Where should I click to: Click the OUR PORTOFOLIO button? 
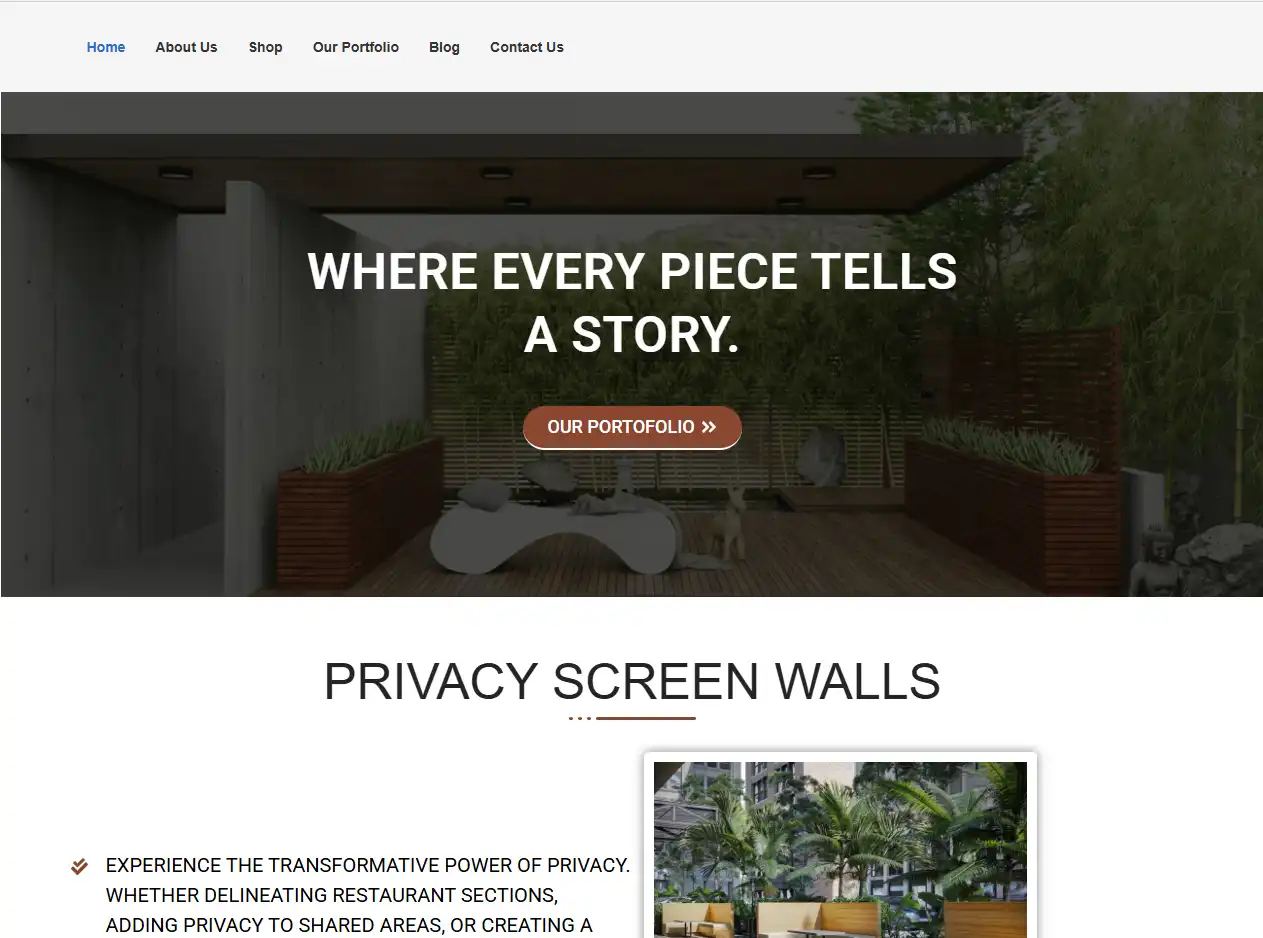point(632,427)
